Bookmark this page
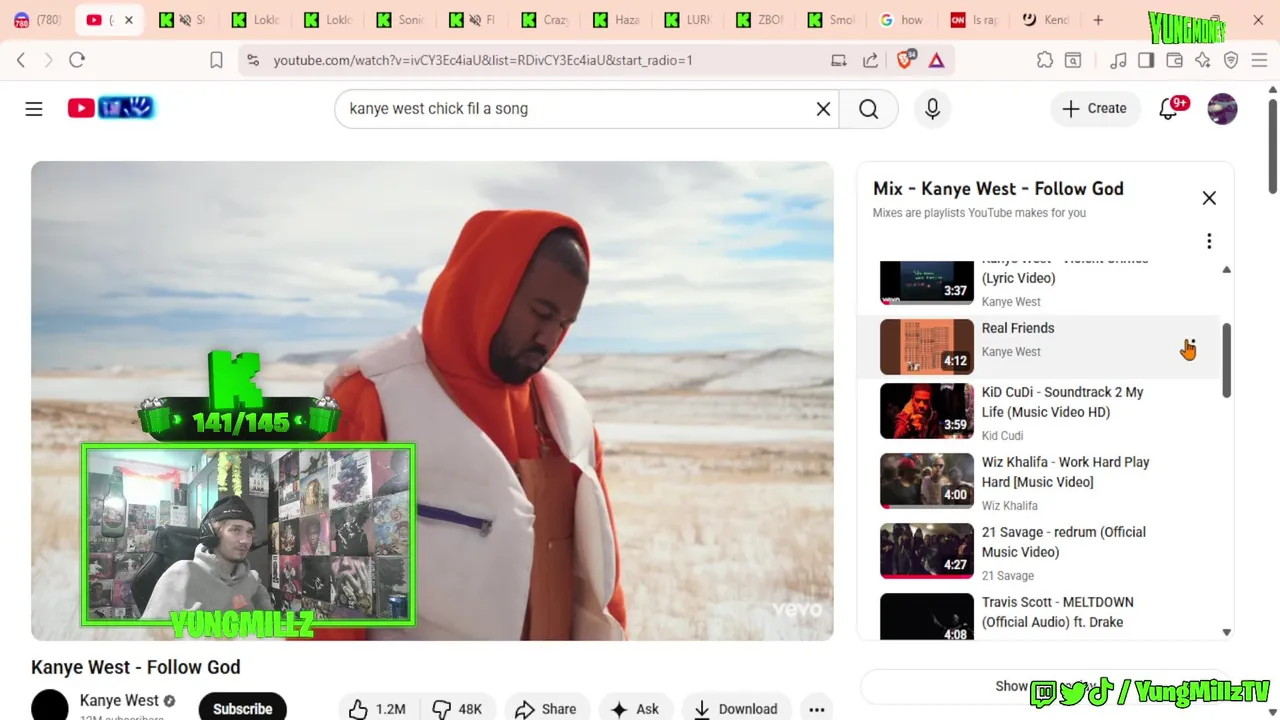This screenshot has height=720, width=1280. click(216, 60)
